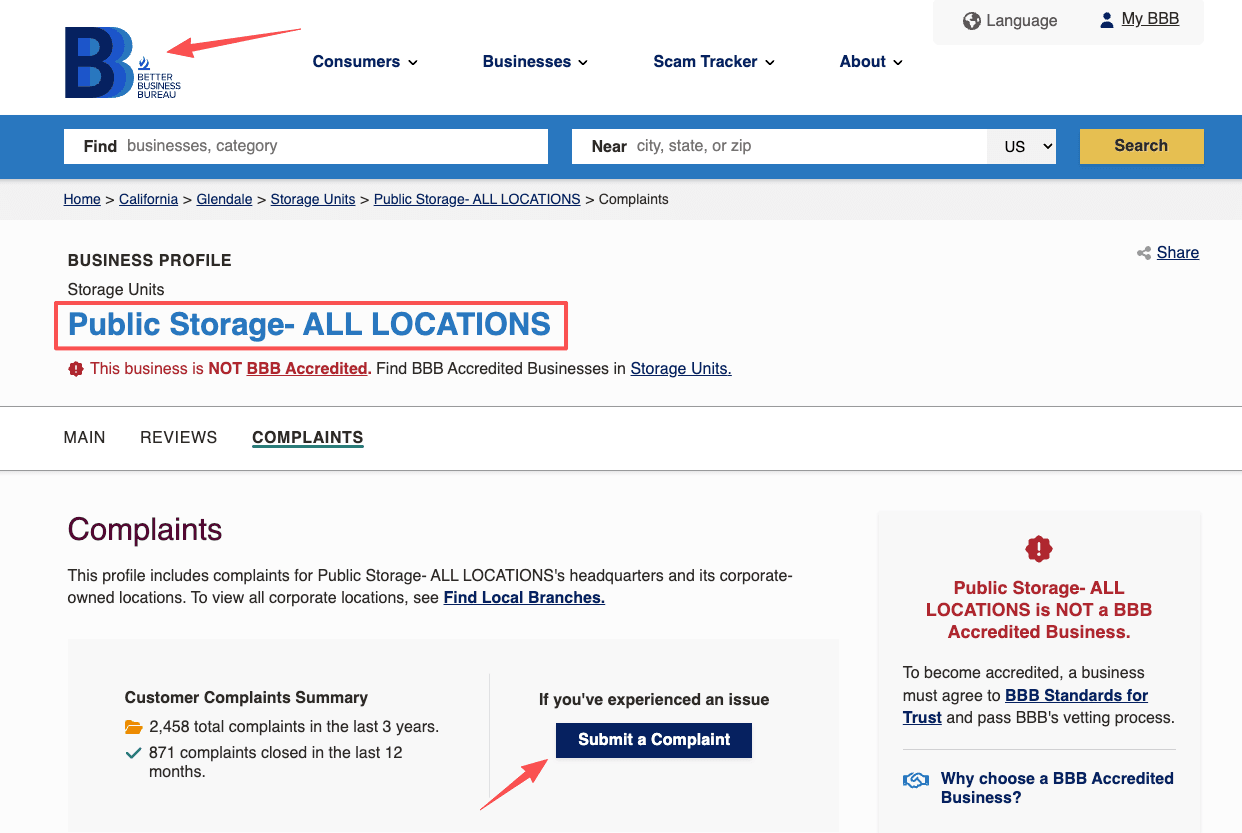Open the Find Local Branches link
Viewport: 1242px width, 833px height.
click(523, 597)
